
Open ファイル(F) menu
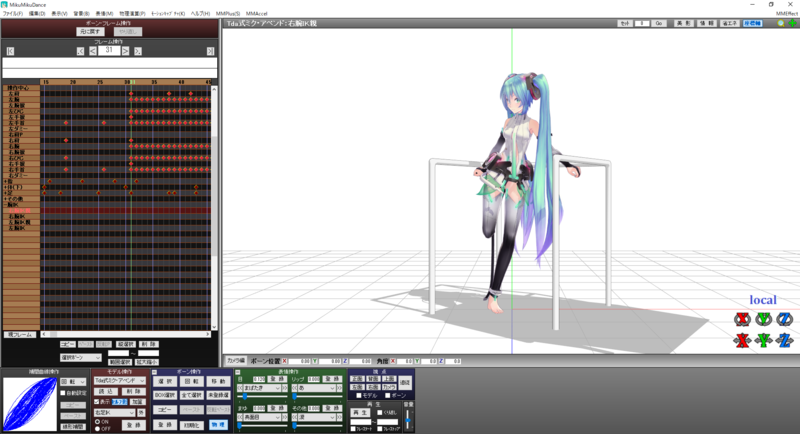pyautogui.click(x=13, y=14)
